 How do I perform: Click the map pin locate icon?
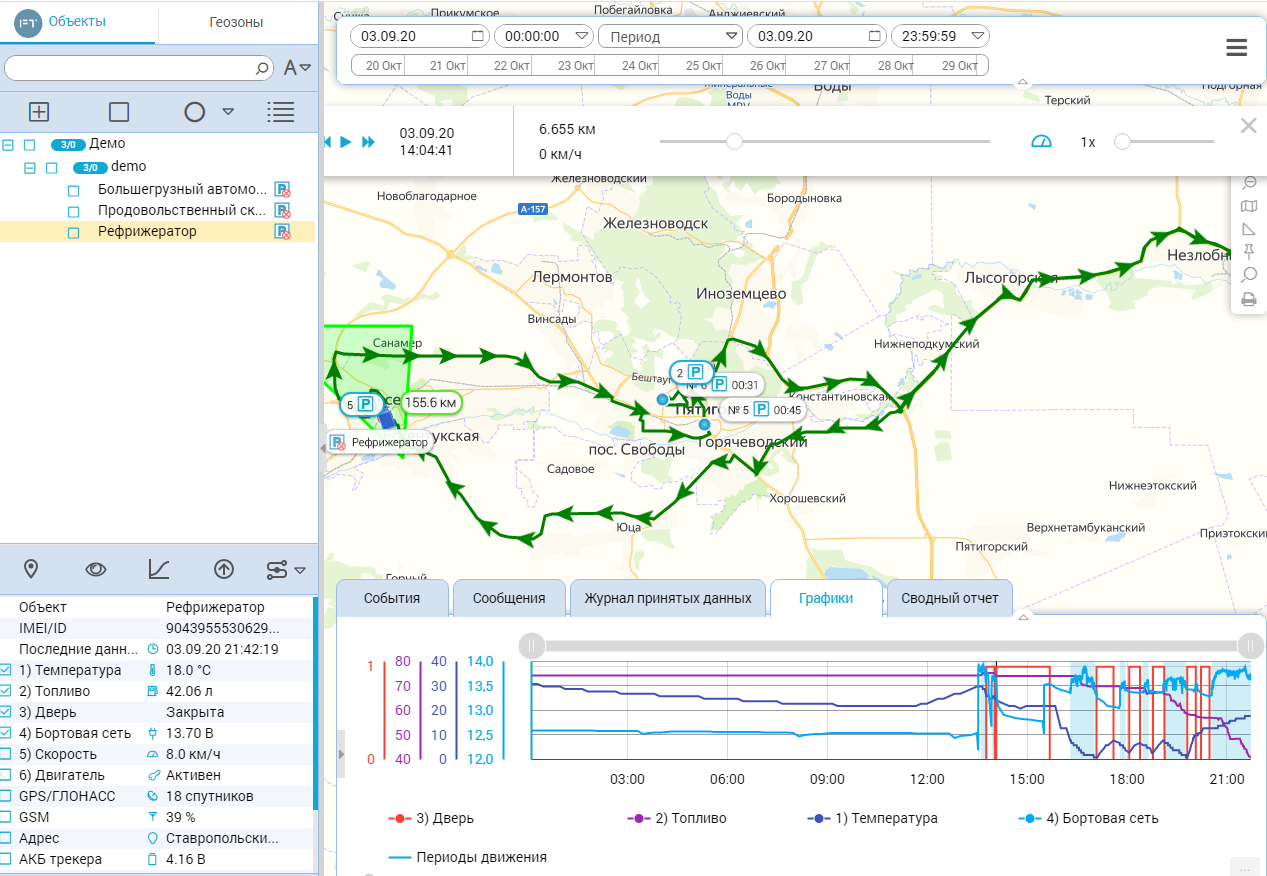31,569
